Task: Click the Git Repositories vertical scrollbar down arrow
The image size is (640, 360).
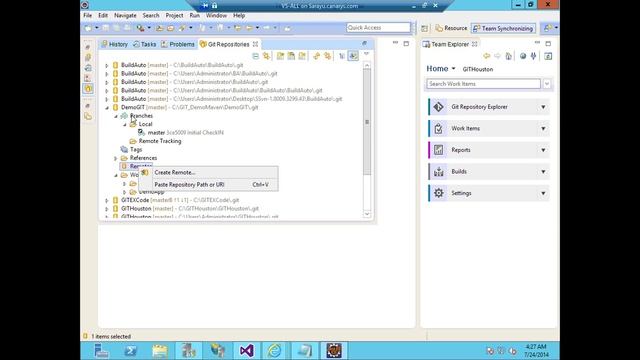Action: [x=367, y=214]
